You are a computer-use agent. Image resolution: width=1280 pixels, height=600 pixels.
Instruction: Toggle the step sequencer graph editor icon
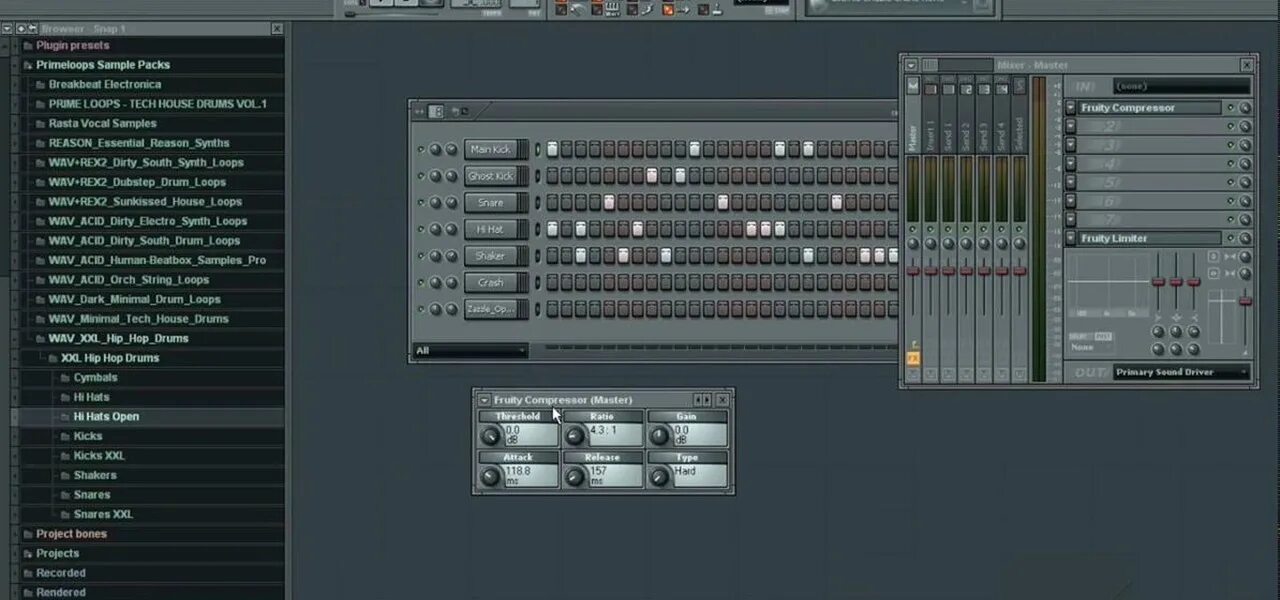436,111
